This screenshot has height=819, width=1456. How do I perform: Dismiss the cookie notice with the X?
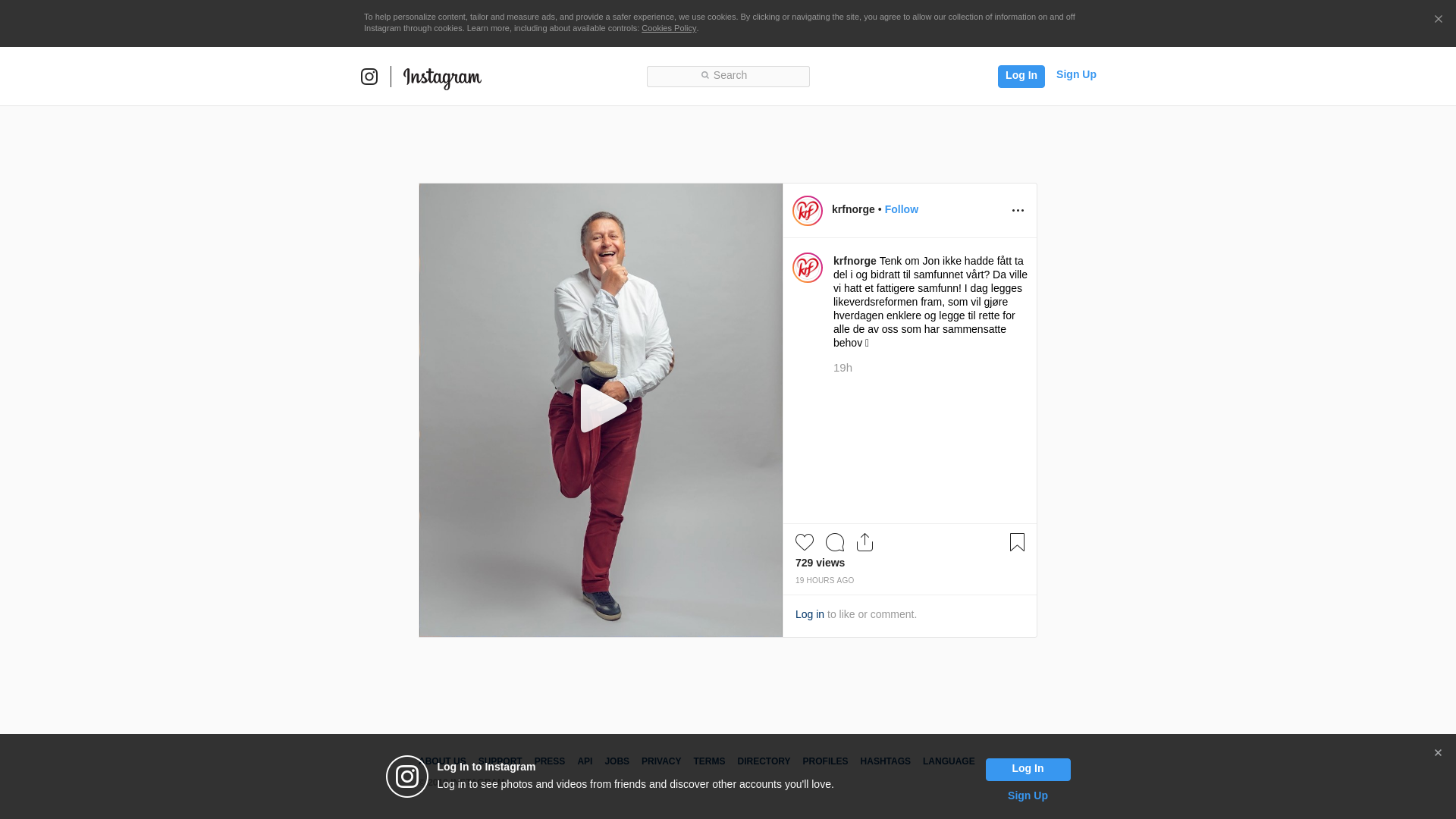[x=1438, y=20]
